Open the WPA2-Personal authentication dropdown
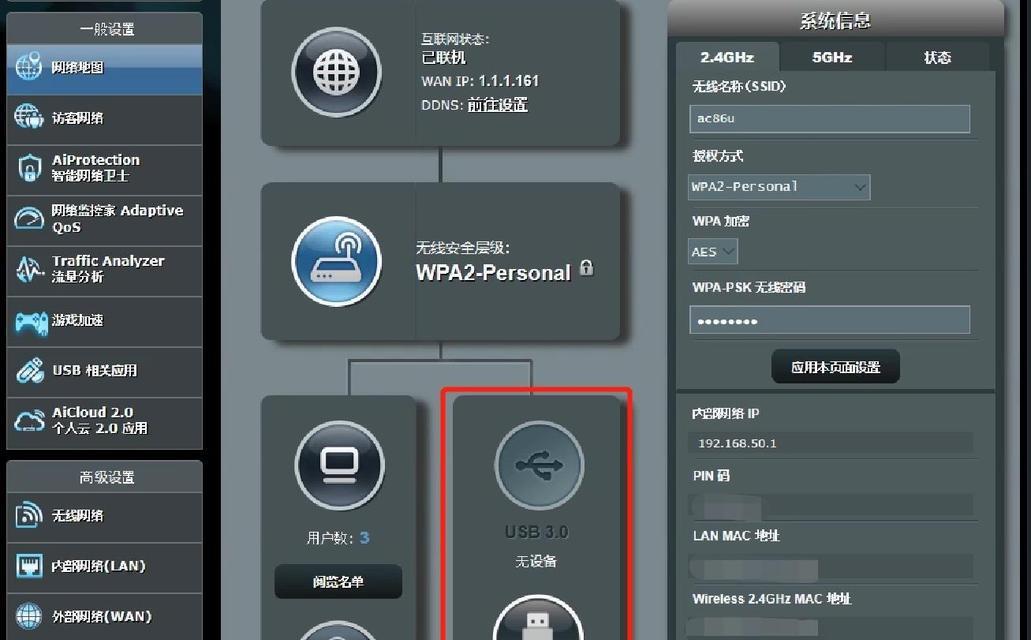The image size is (1031, 640). (x=779, y=187)
